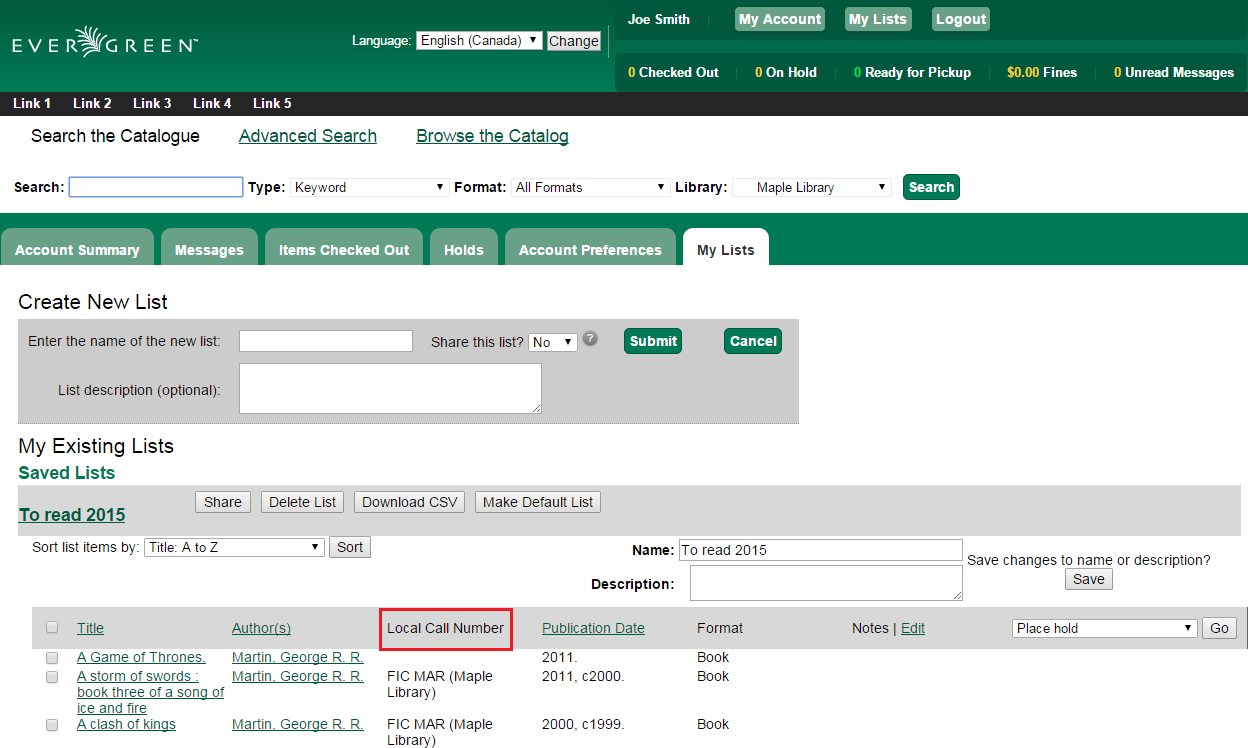Select the Library Maple Library dropdown
Viewport: 1248px width, 748px height.
pyautogui.click(x=812, y=187)
